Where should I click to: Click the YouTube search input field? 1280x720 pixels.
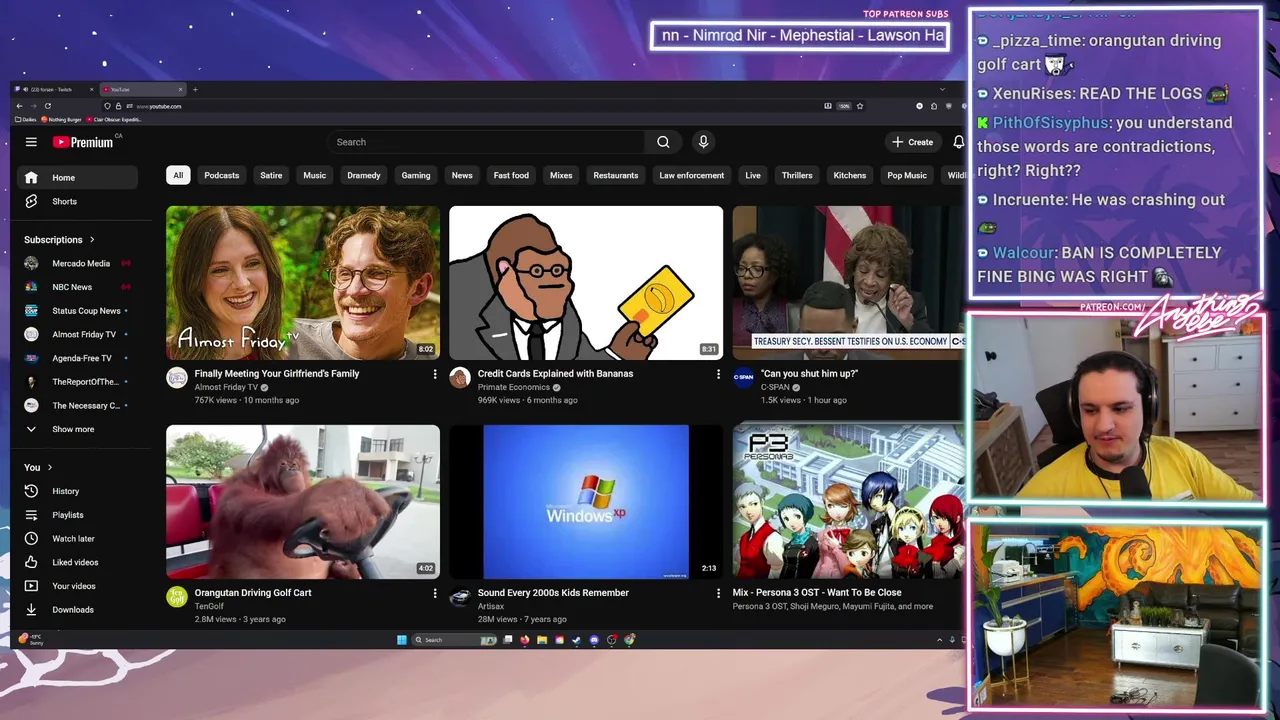486,142
